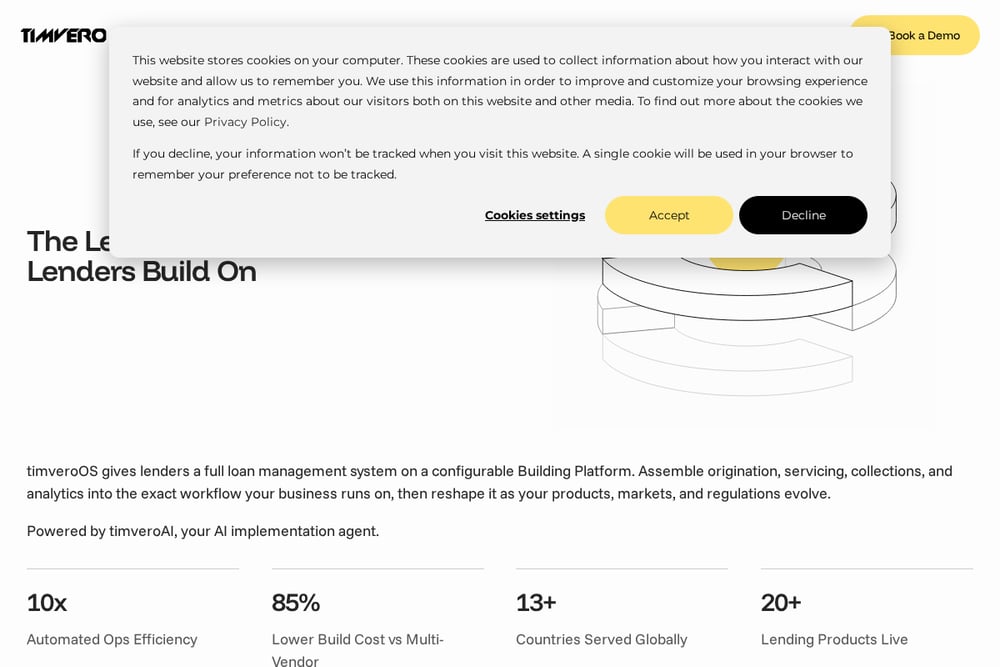The width and height of the screenshot is (1000, 667).
Task: Click the Countries Served Globally label
Action: coord(601,640)
